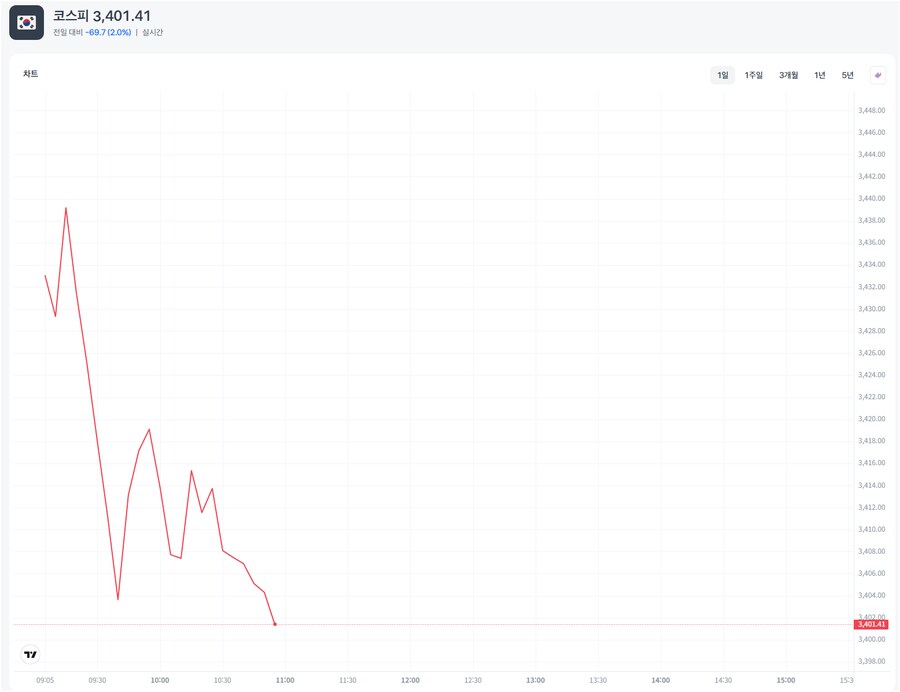Select the 5년 chart period
The image size is (900, 692).
click(x=847, y=75)
